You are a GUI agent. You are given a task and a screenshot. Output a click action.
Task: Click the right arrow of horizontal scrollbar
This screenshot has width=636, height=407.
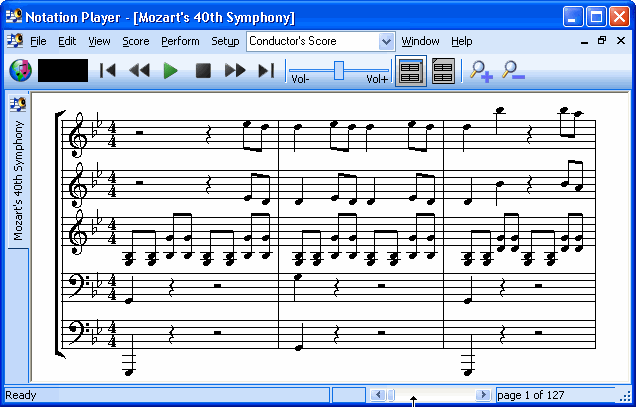483,395
